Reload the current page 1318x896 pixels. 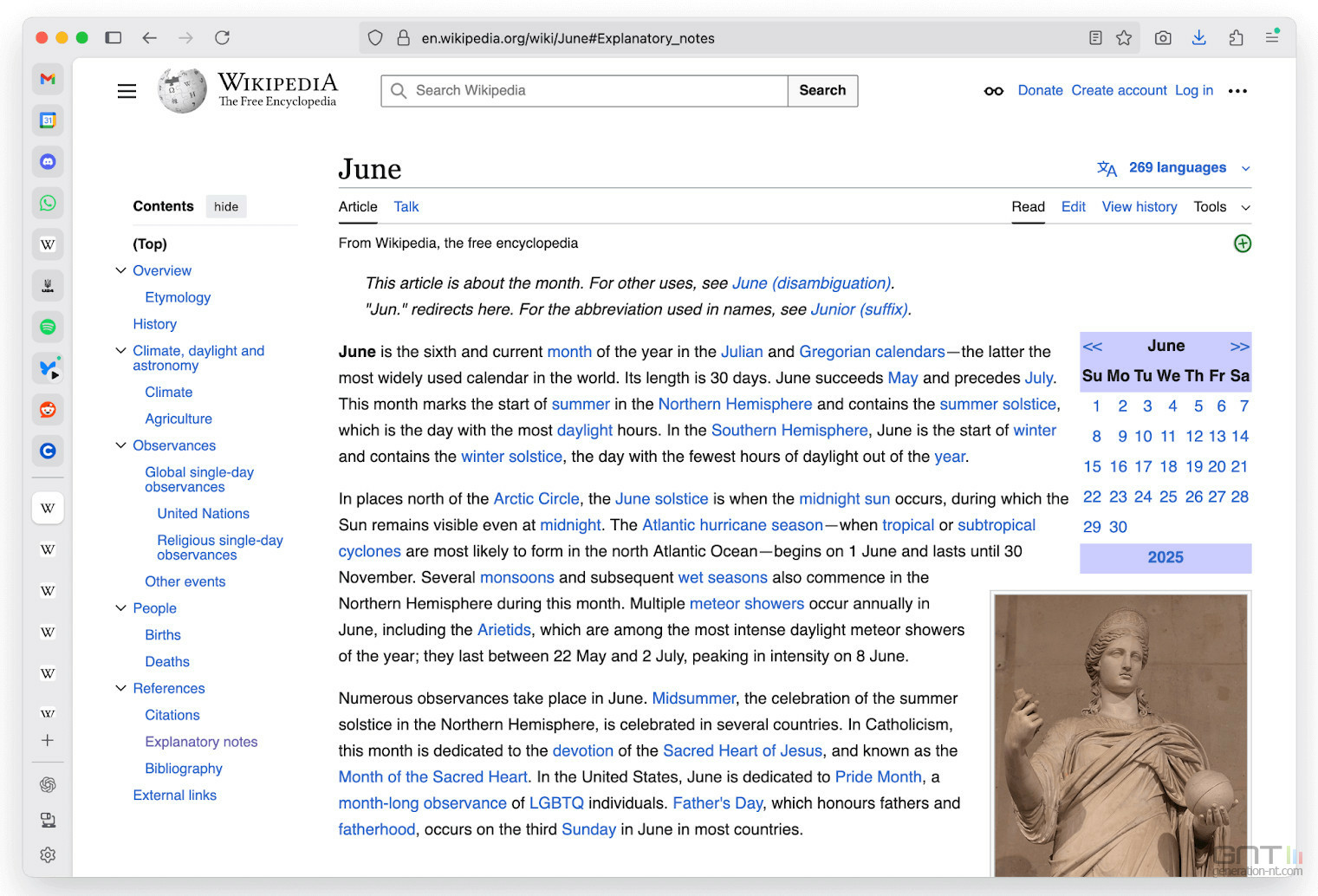pos(222,38)
